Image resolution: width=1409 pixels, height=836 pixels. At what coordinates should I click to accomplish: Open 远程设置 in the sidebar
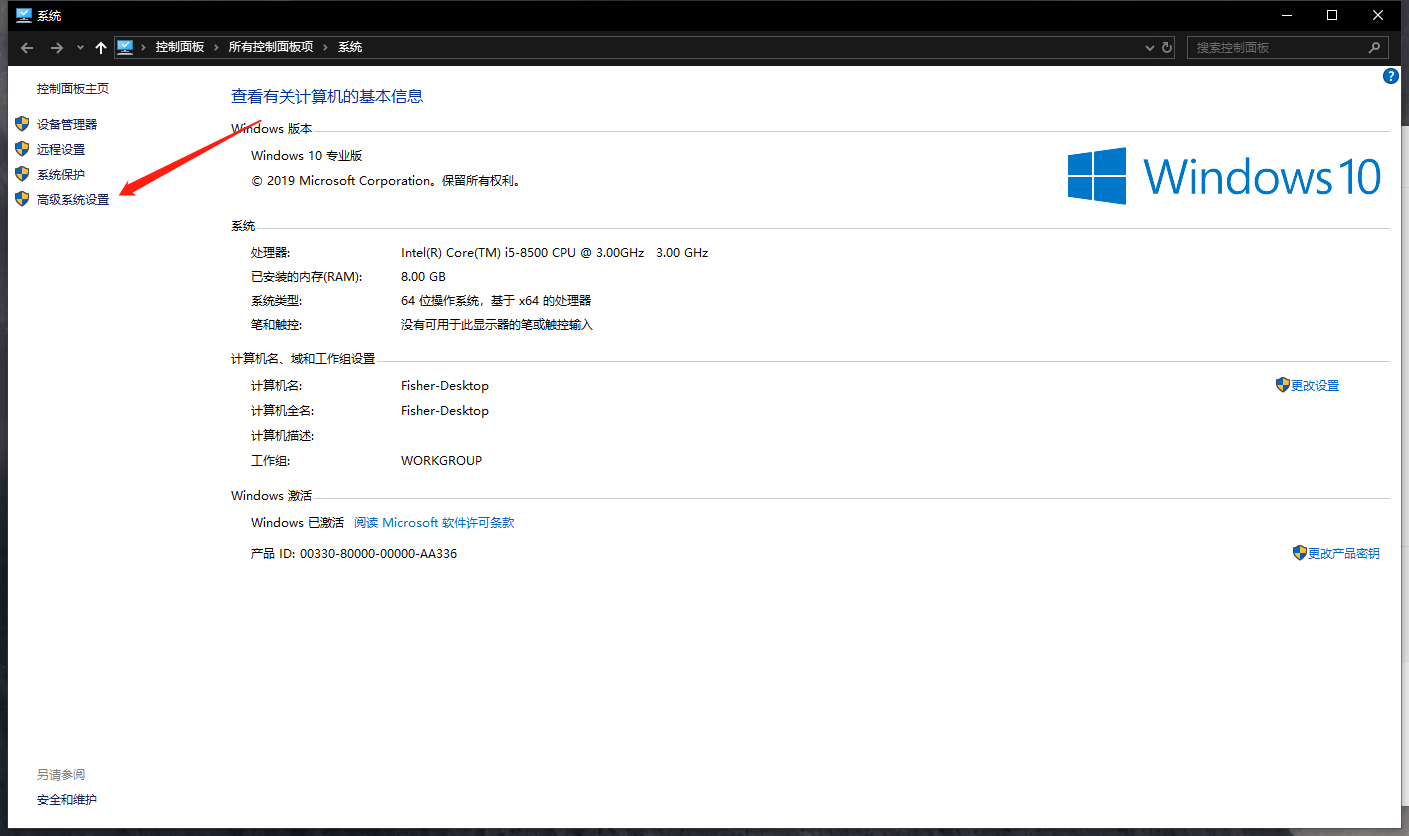click(x=61, y=150)
